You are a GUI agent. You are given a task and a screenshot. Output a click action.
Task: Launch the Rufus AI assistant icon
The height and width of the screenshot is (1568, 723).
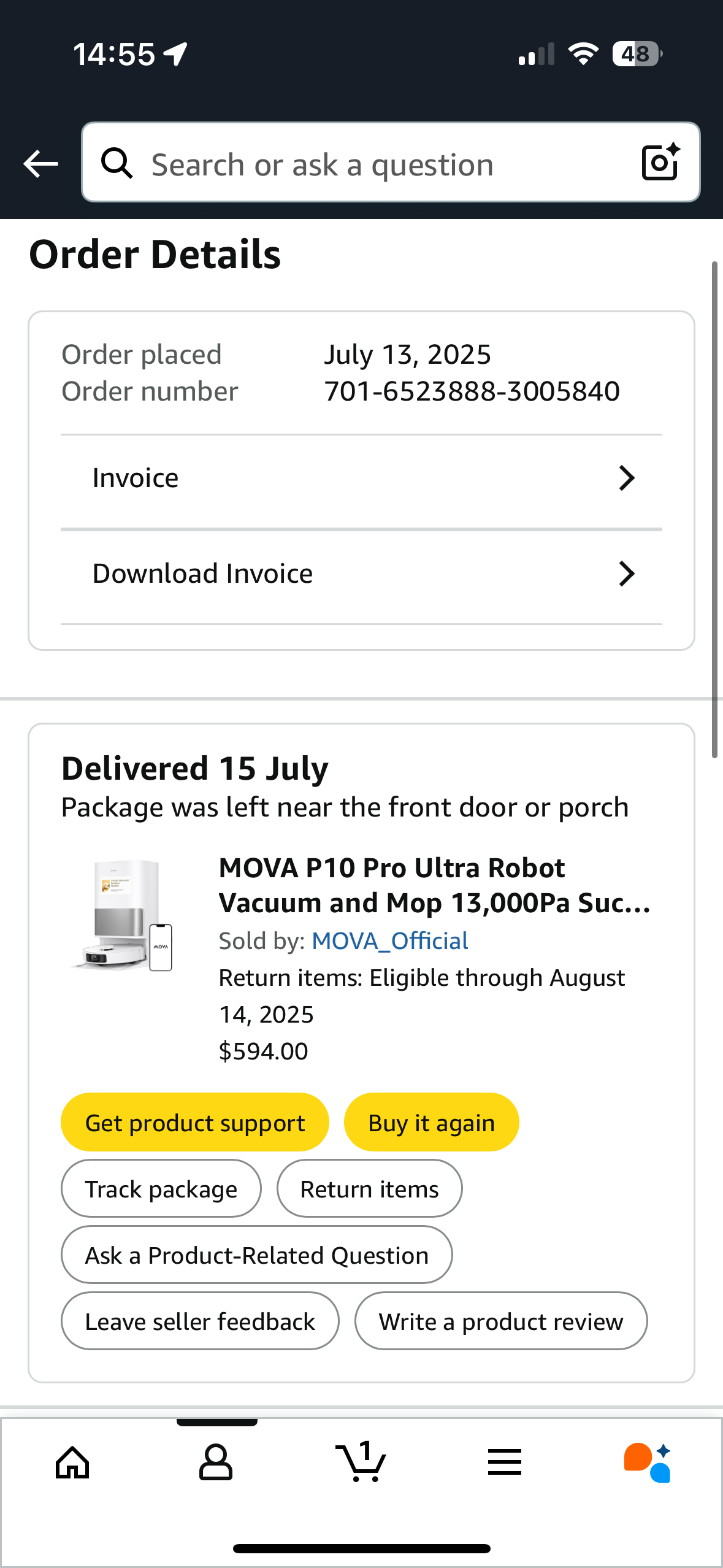pyautogui.click(x=648, y=1462)
